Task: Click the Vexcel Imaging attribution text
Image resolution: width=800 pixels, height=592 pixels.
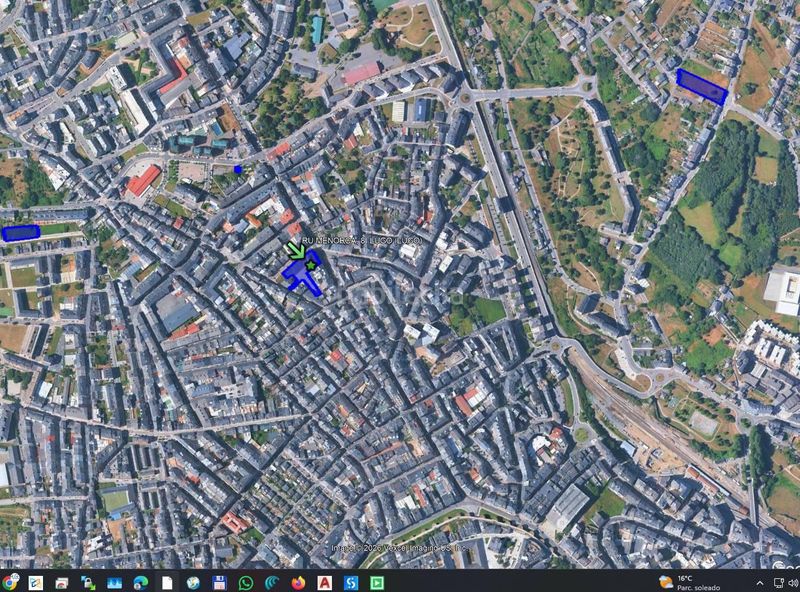Action: click(399, 548)
